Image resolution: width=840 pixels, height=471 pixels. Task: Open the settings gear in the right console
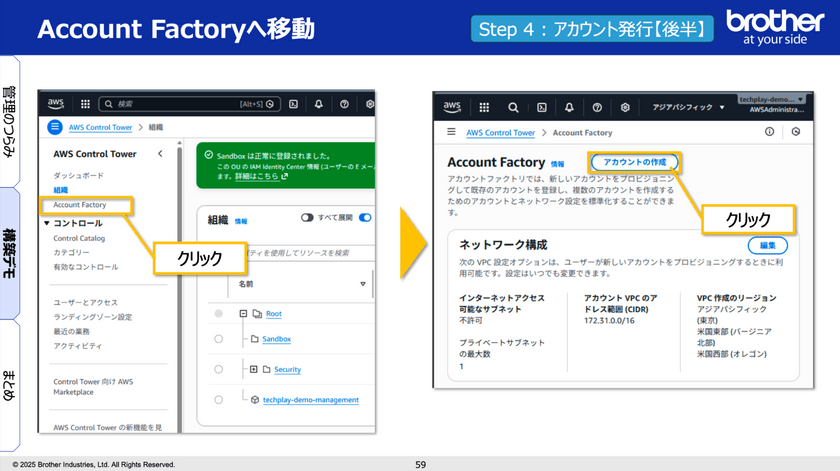[x=625, y=107]
